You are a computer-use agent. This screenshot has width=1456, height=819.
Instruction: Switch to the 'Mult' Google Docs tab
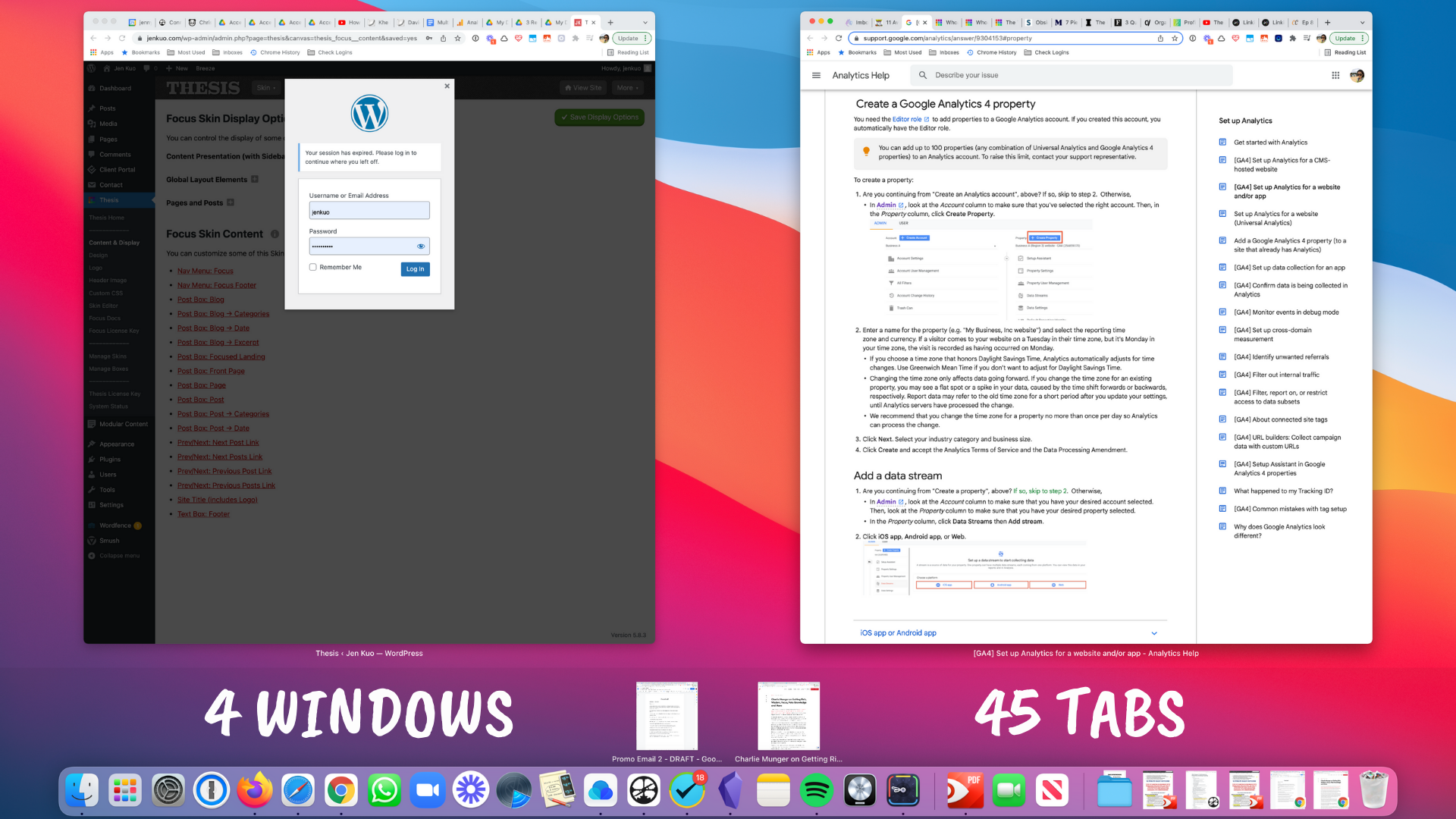[438, 23]
